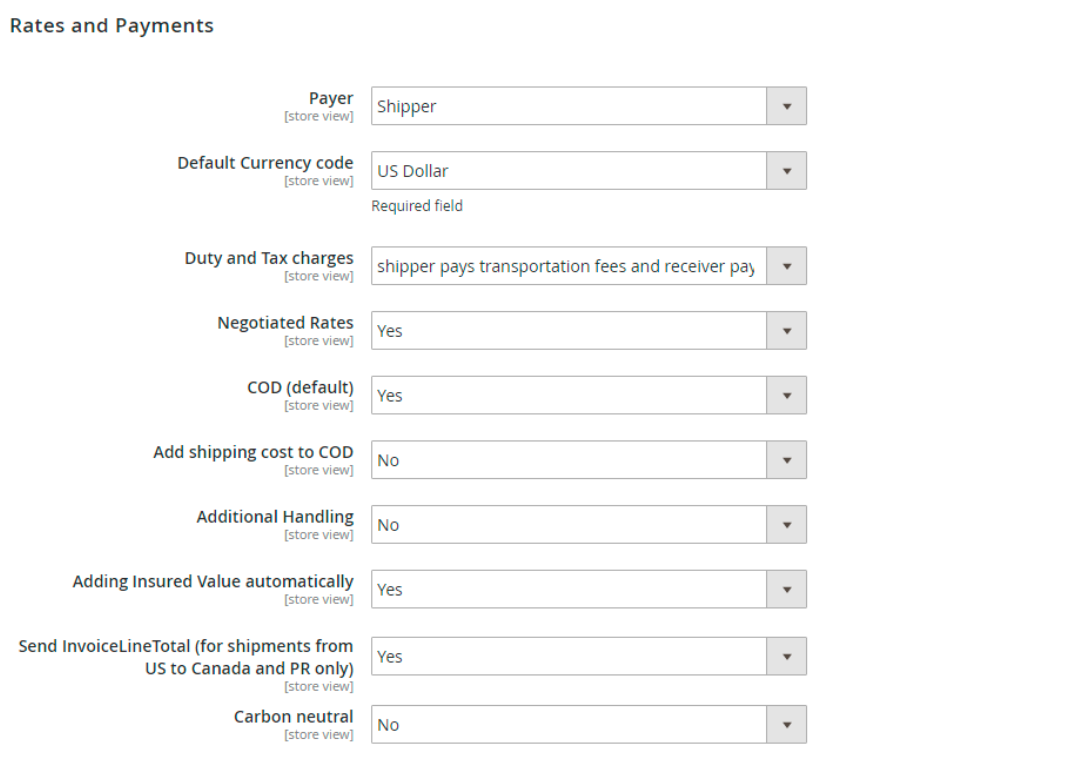
Task: Click the Rates and Payments section heading
Action: [112, 26]
